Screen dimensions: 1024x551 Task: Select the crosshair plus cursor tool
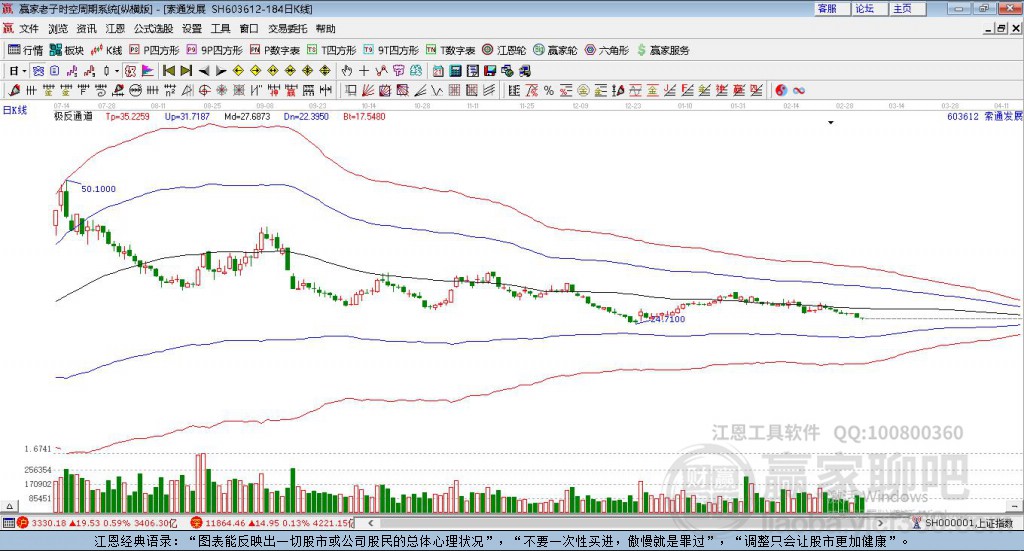364,71
